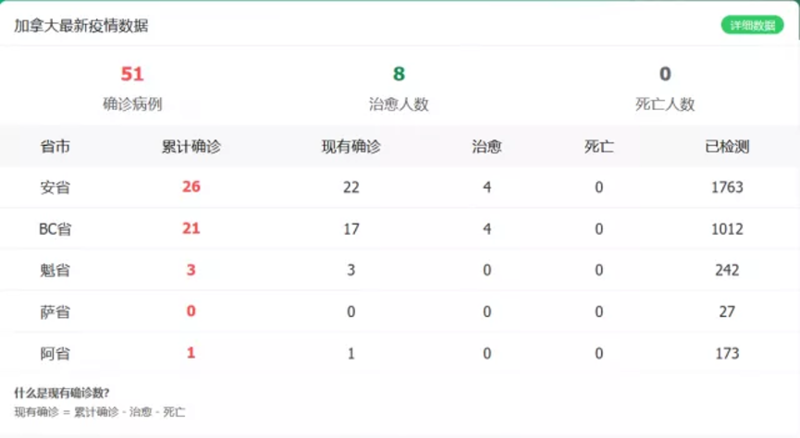Select the 萨省 row name
Image resolution: width=800 pixels, height=438 pixels.
(x=55, y=312)
